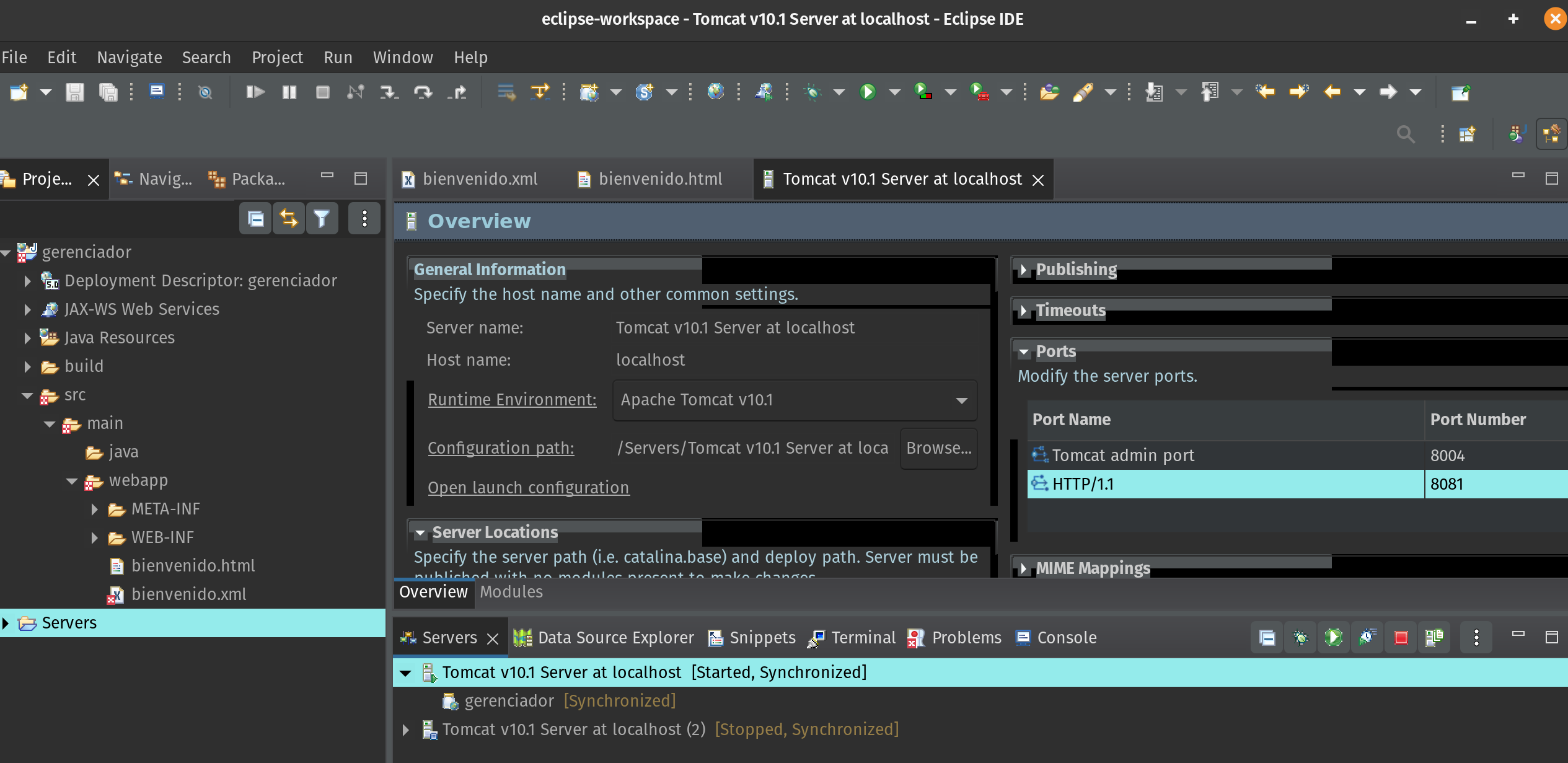Select bienvenido.html in the project tree
The height and width of the screenshot is (763, 1568).
click(x=193, y=567)
